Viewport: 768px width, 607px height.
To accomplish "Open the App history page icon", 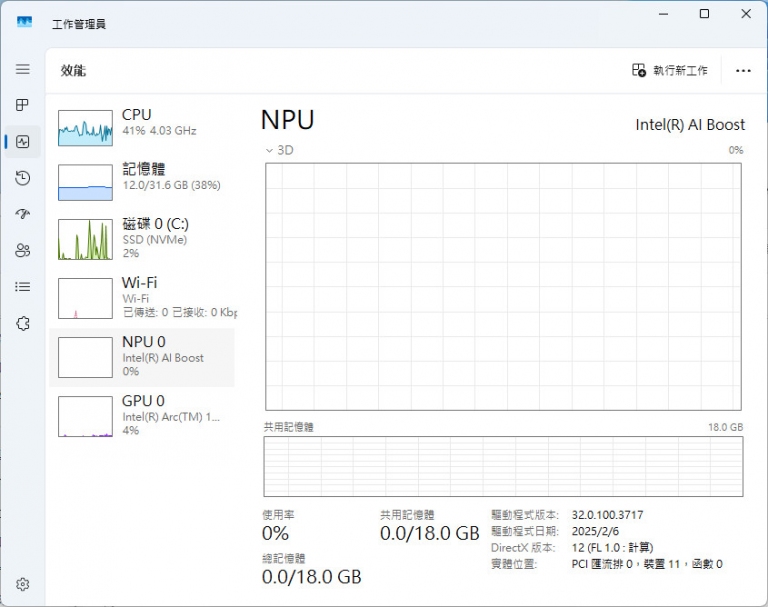I will (23, 178).
